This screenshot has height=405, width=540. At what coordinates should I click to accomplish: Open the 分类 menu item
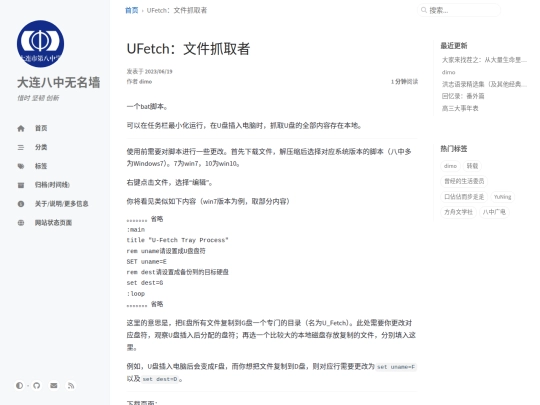[x=41, y=147]
